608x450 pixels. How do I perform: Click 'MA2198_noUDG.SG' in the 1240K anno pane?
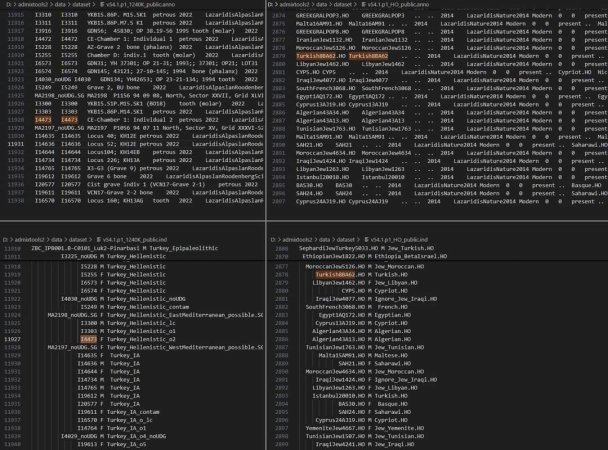(59, 96)
